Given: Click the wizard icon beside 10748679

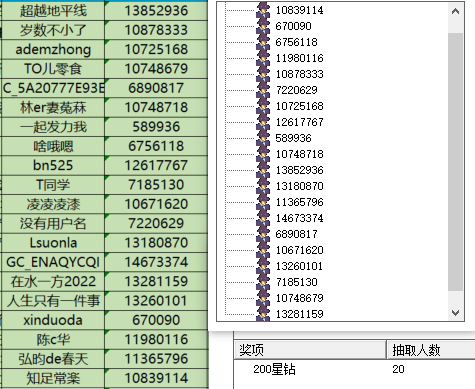Looking at the screenshot, I should point(263,298).
